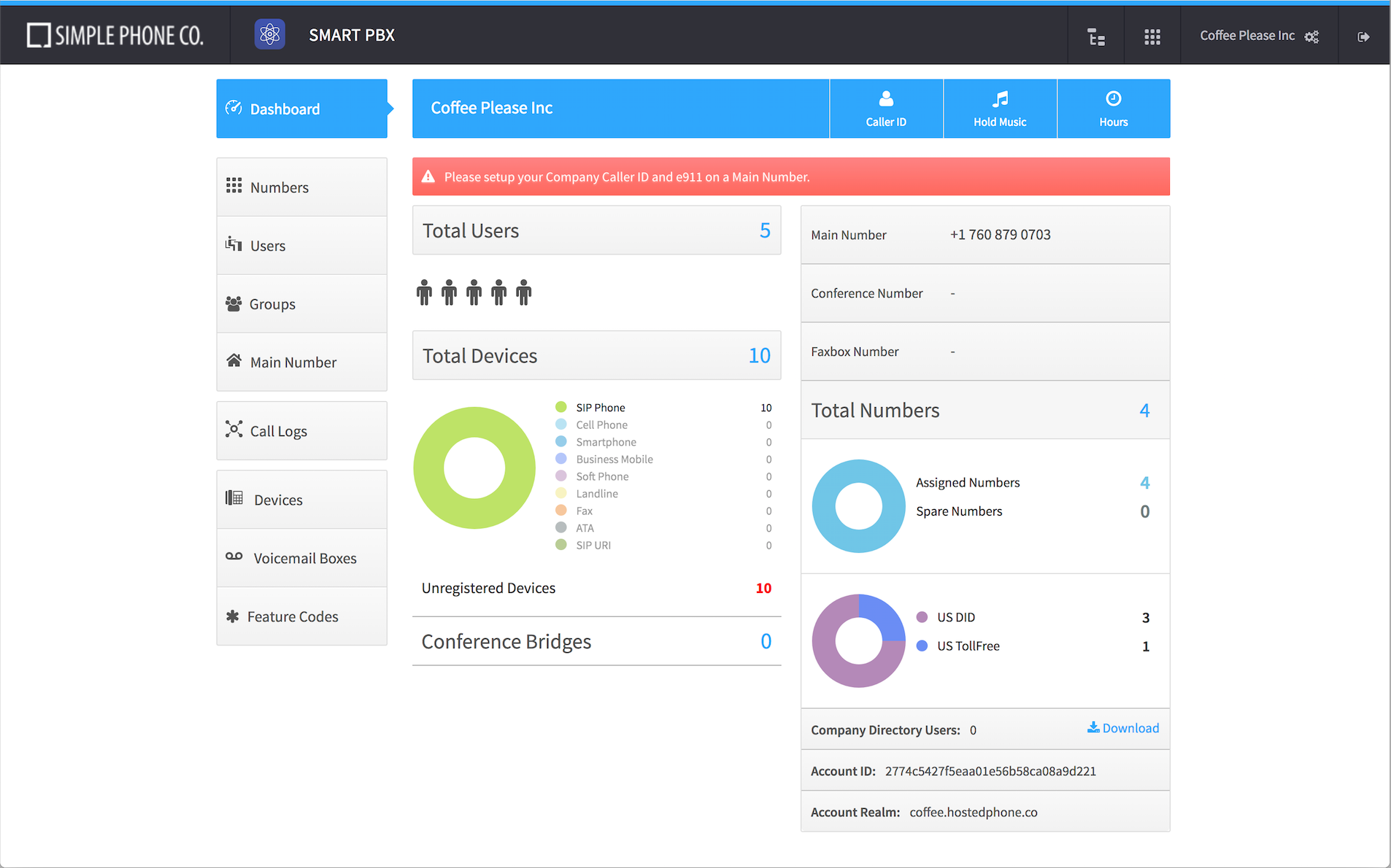Click the sign out icon
The height and width of the screenshot is (868, 1391).
(1363, 36)
